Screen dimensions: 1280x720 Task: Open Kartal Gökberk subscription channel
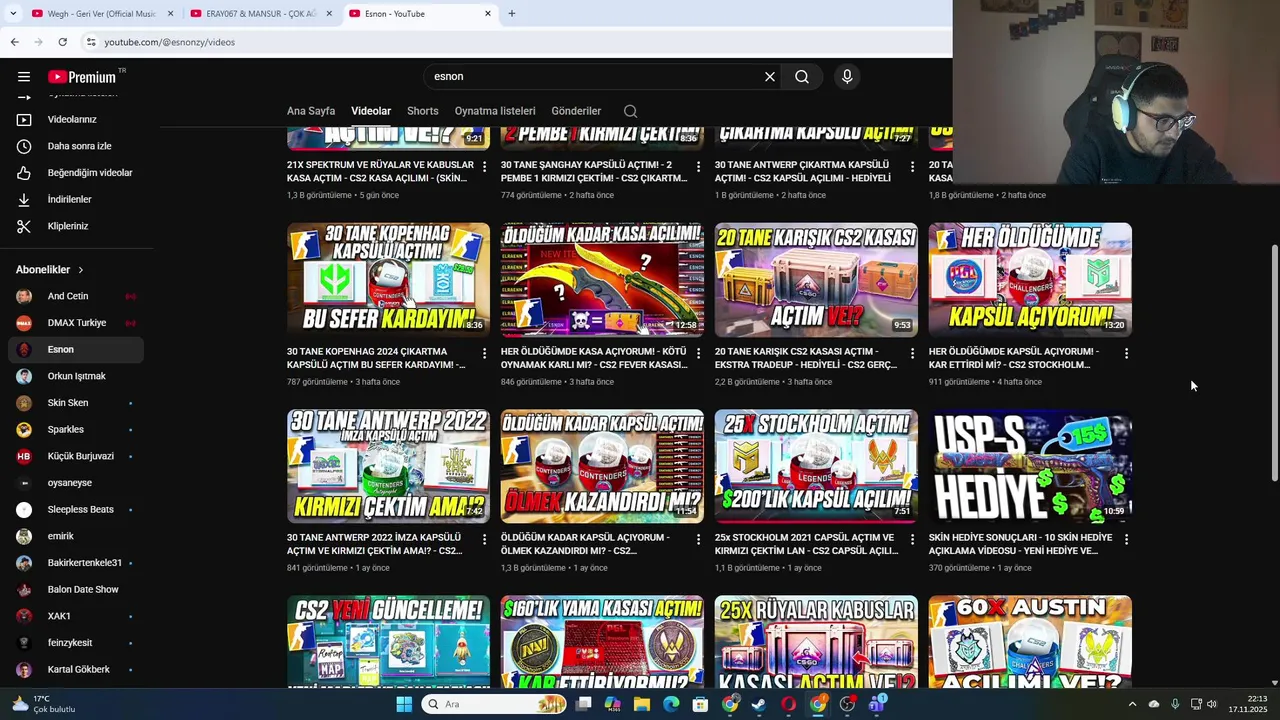click(76, 669)
